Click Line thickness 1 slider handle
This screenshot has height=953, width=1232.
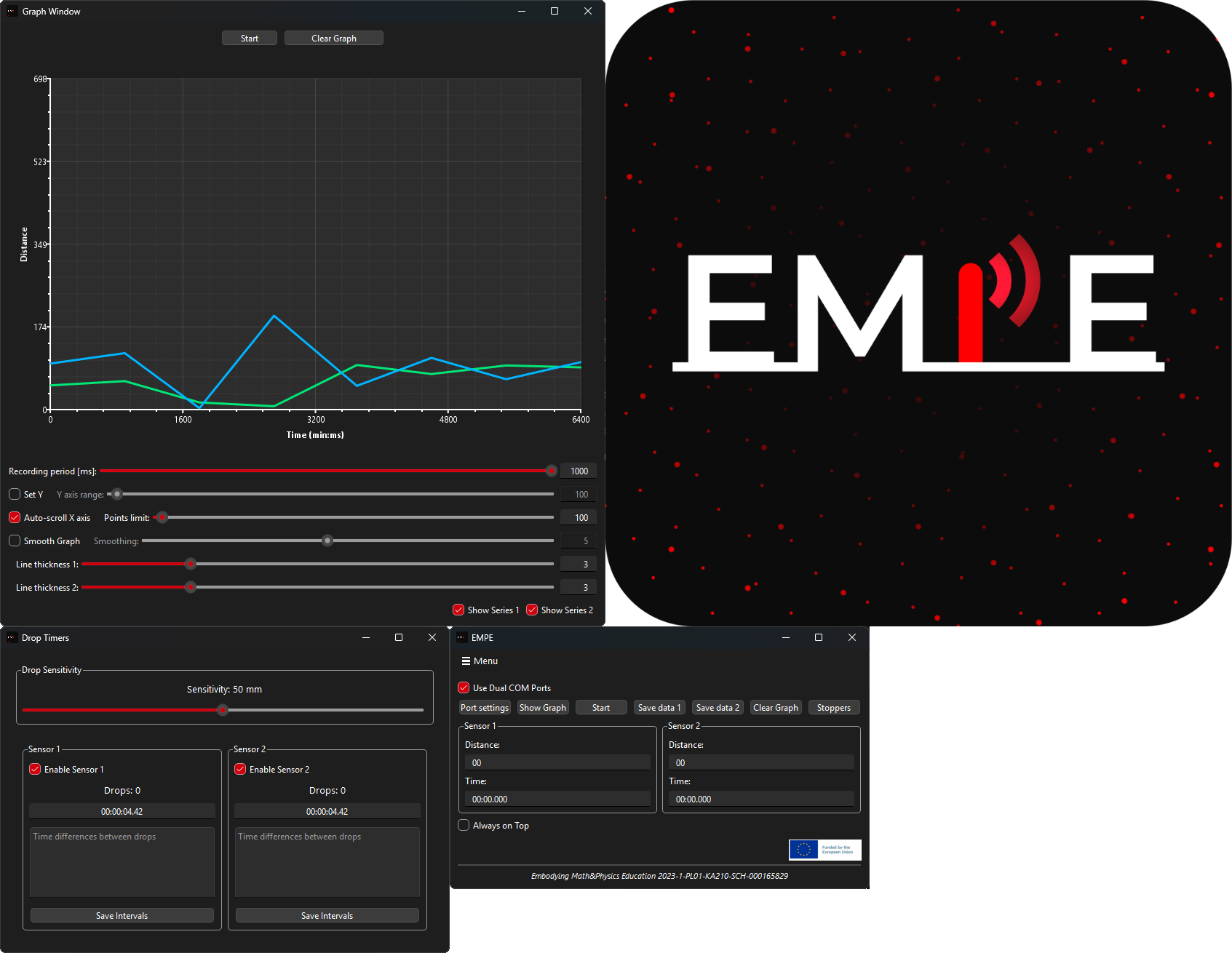191,564
